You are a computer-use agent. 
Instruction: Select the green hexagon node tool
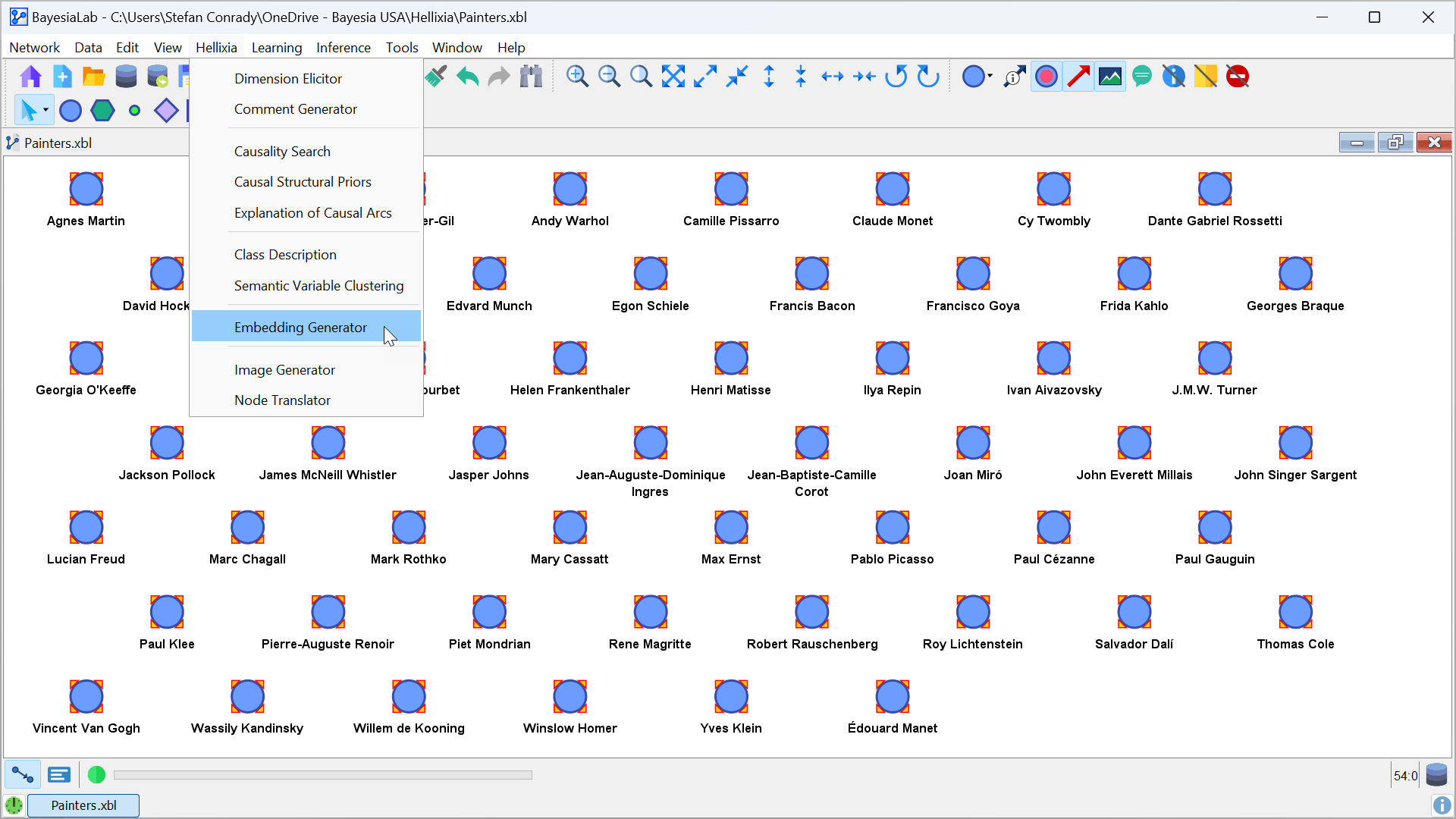tap(102, 111)
